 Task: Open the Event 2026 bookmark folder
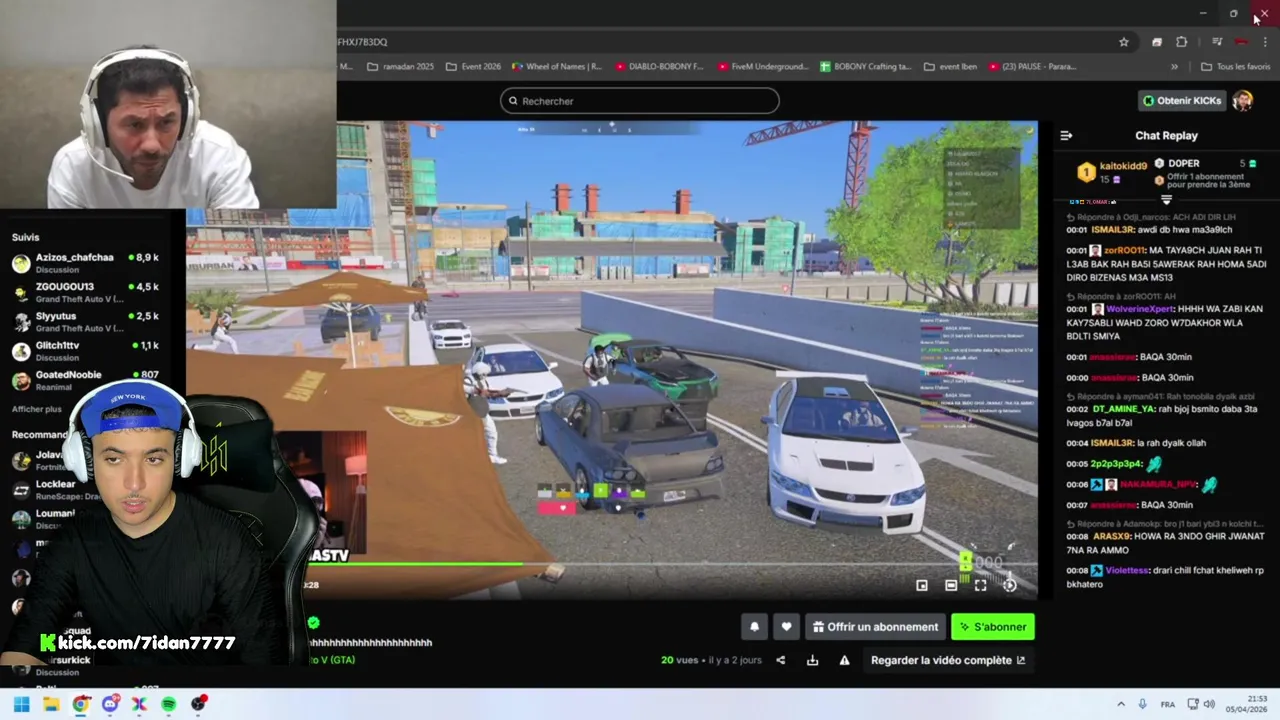[473, 67]
